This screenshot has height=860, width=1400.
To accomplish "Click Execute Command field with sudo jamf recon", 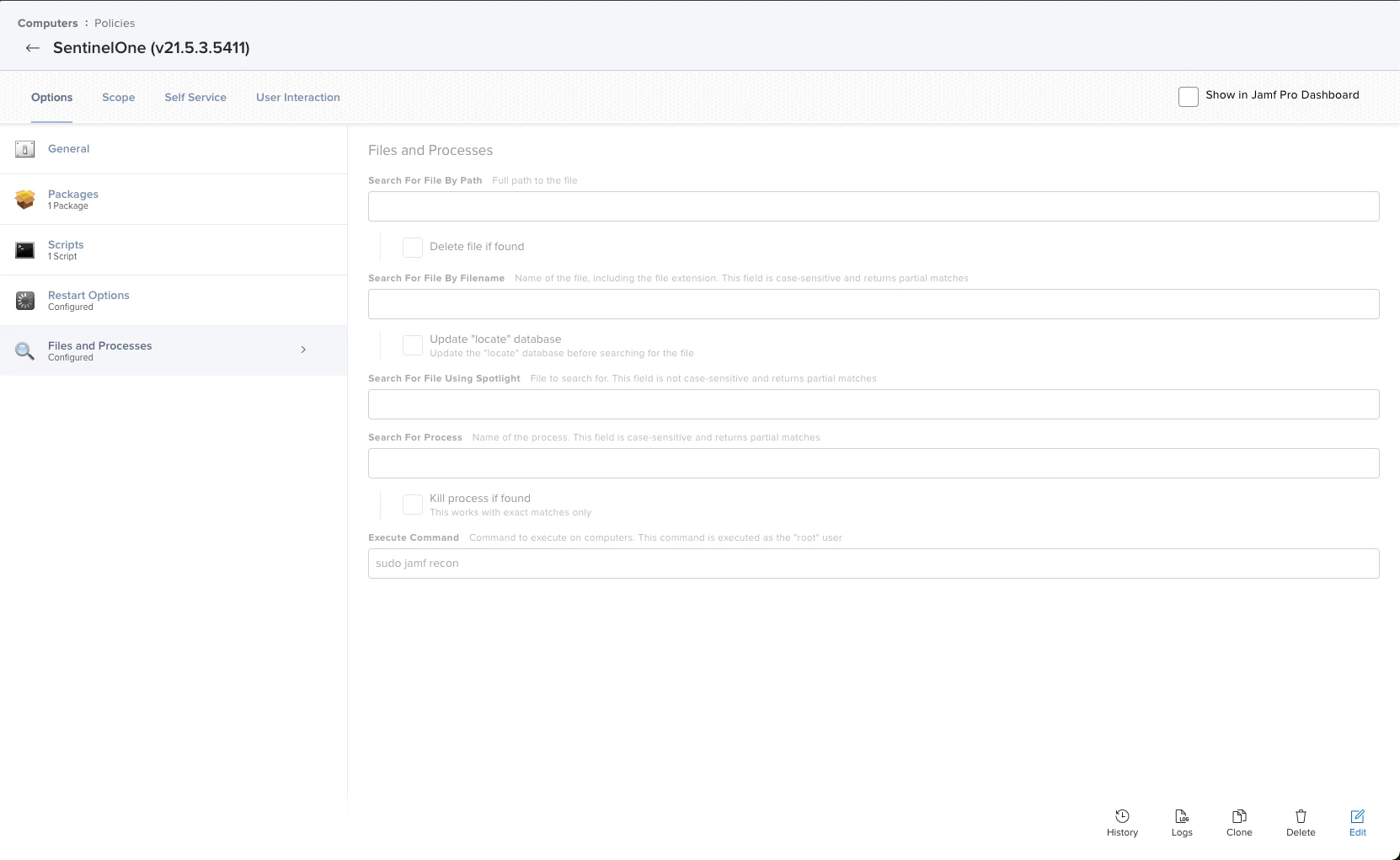I will click(874, 564).
